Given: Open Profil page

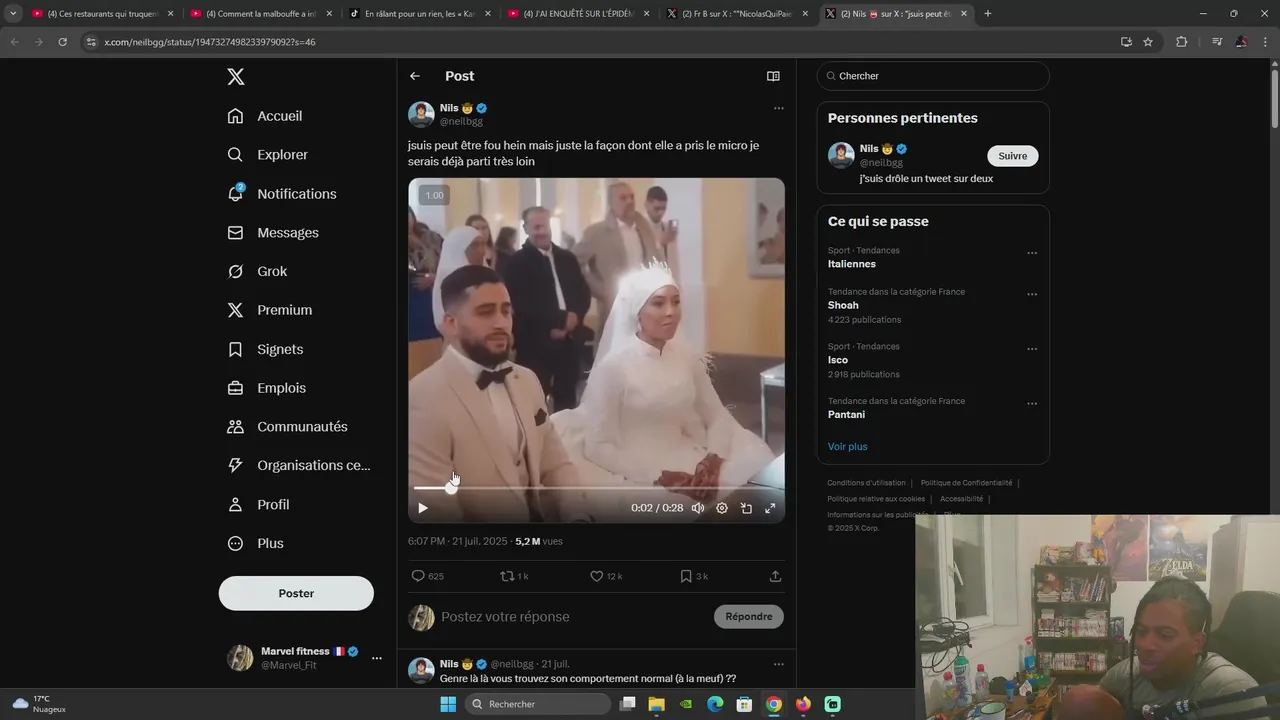Looking at the screenshot, I should [258, 505].
